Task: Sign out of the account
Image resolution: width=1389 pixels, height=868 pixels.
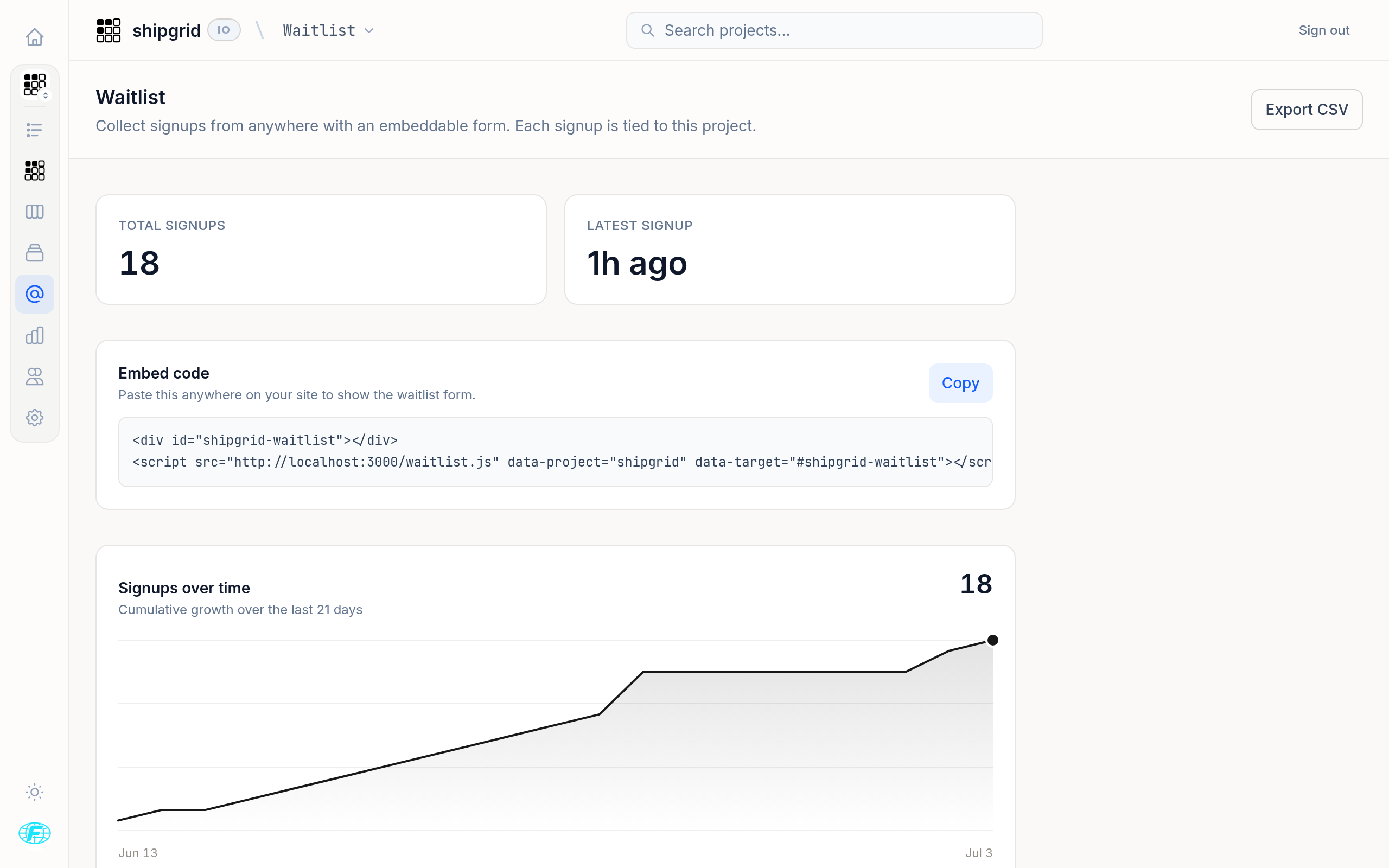Action: [1323, 30]
